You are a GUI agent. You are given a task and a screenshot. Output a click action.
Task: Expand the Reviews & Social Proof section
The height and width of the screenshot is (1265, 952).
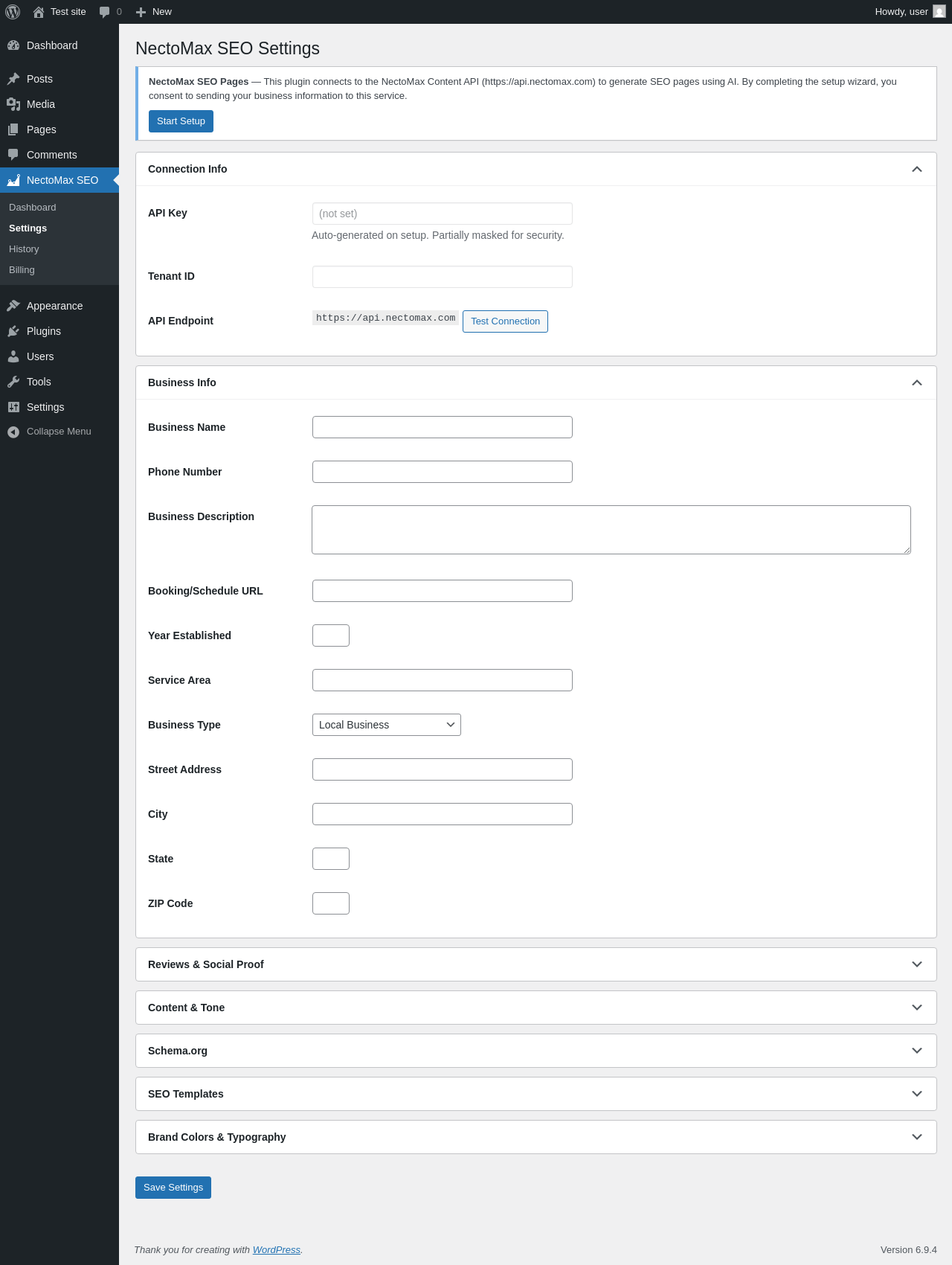pos(916,964)
